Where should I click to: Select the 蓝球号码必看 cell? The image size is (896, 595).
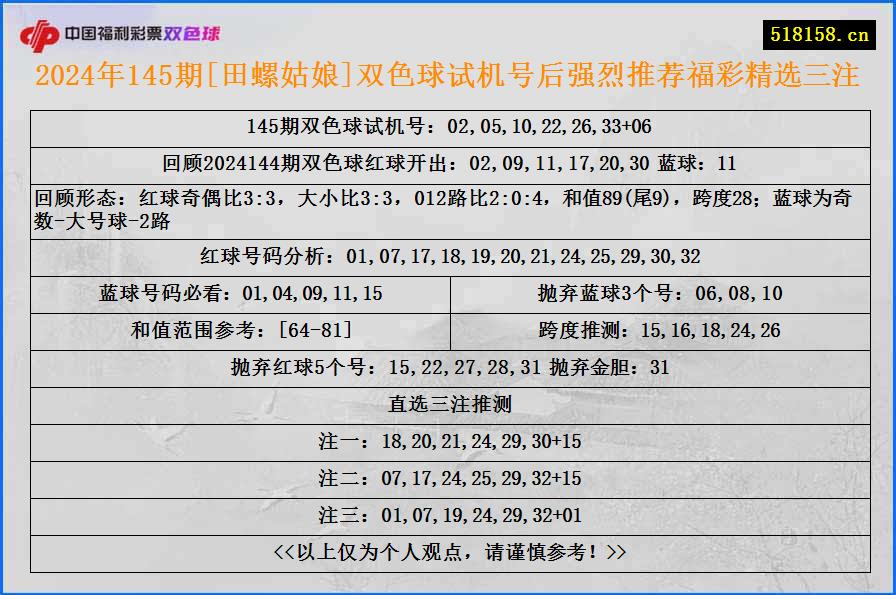pos(240,294)
